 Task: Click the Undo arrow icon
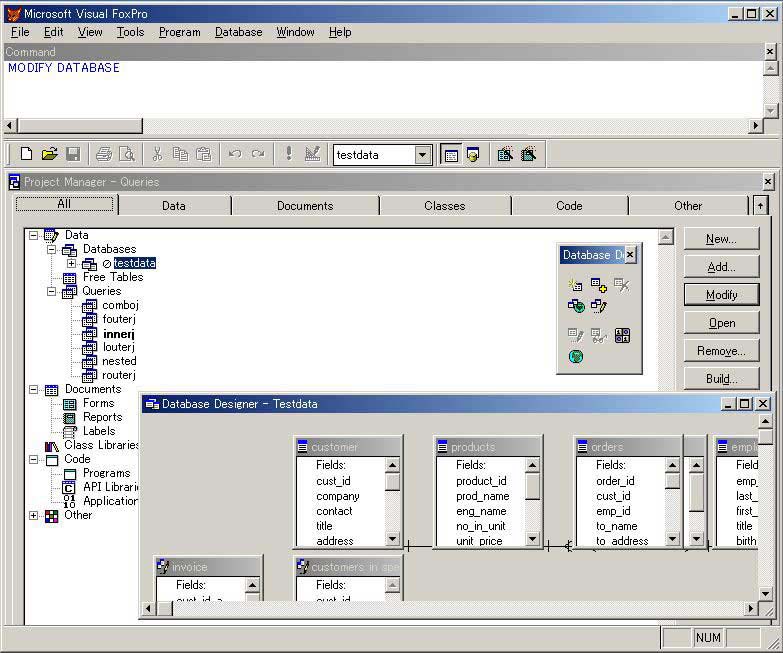tap(235, 154)
